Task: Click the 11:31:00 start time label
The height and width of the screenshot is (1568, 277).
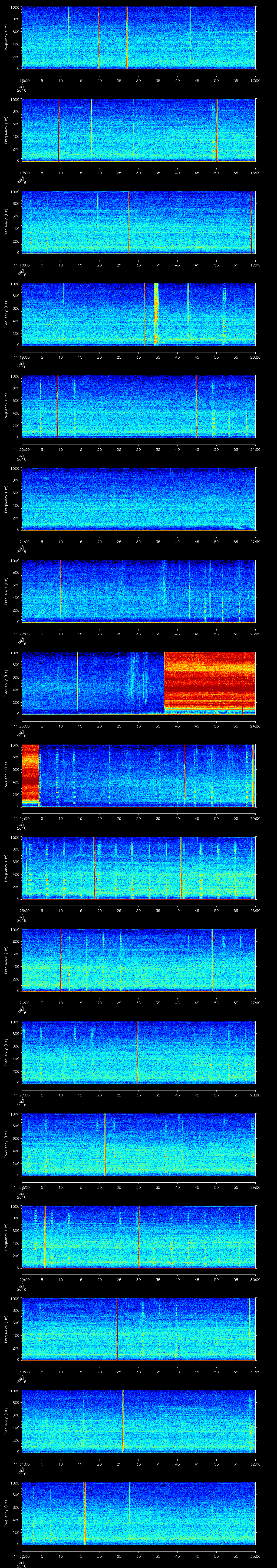Action: click(x=21, y=1464)
